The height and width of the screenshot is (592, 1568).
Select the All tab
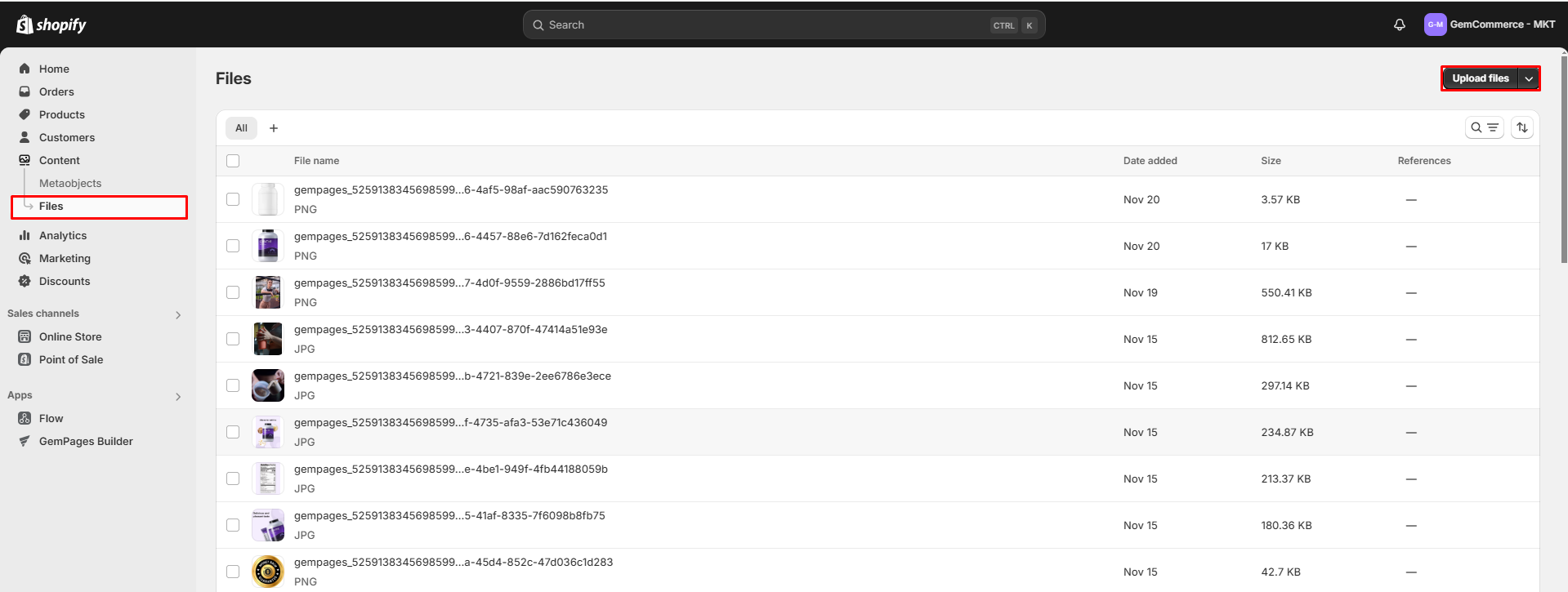241,128
